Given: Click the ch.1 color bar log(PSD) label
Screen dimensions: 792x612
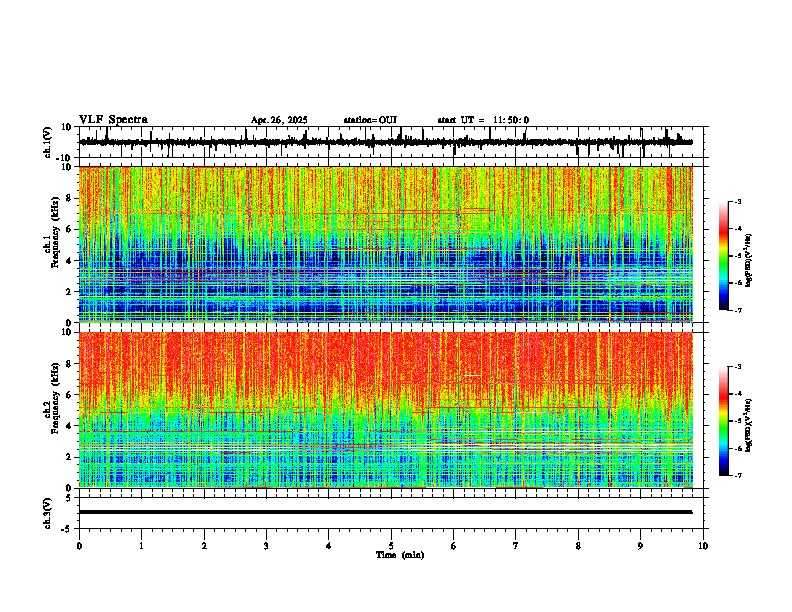Looking at the screenshot, I should point(748,261).
